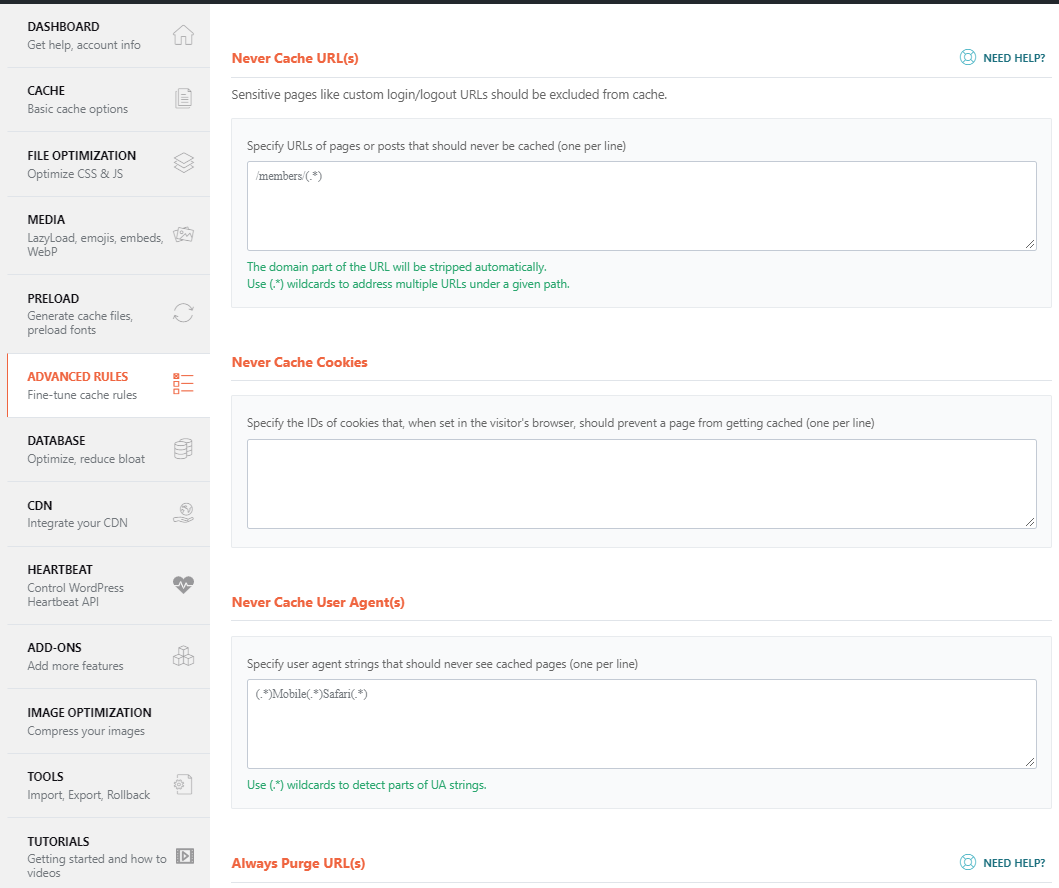Screen dimensions: 1059x888
Task: Open the Tools import/export tab
Action: [x=89, y=785]
